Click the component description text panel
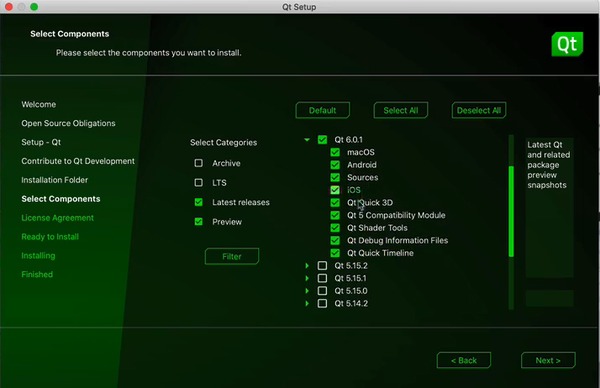600x388 pixels. (549, 207)
